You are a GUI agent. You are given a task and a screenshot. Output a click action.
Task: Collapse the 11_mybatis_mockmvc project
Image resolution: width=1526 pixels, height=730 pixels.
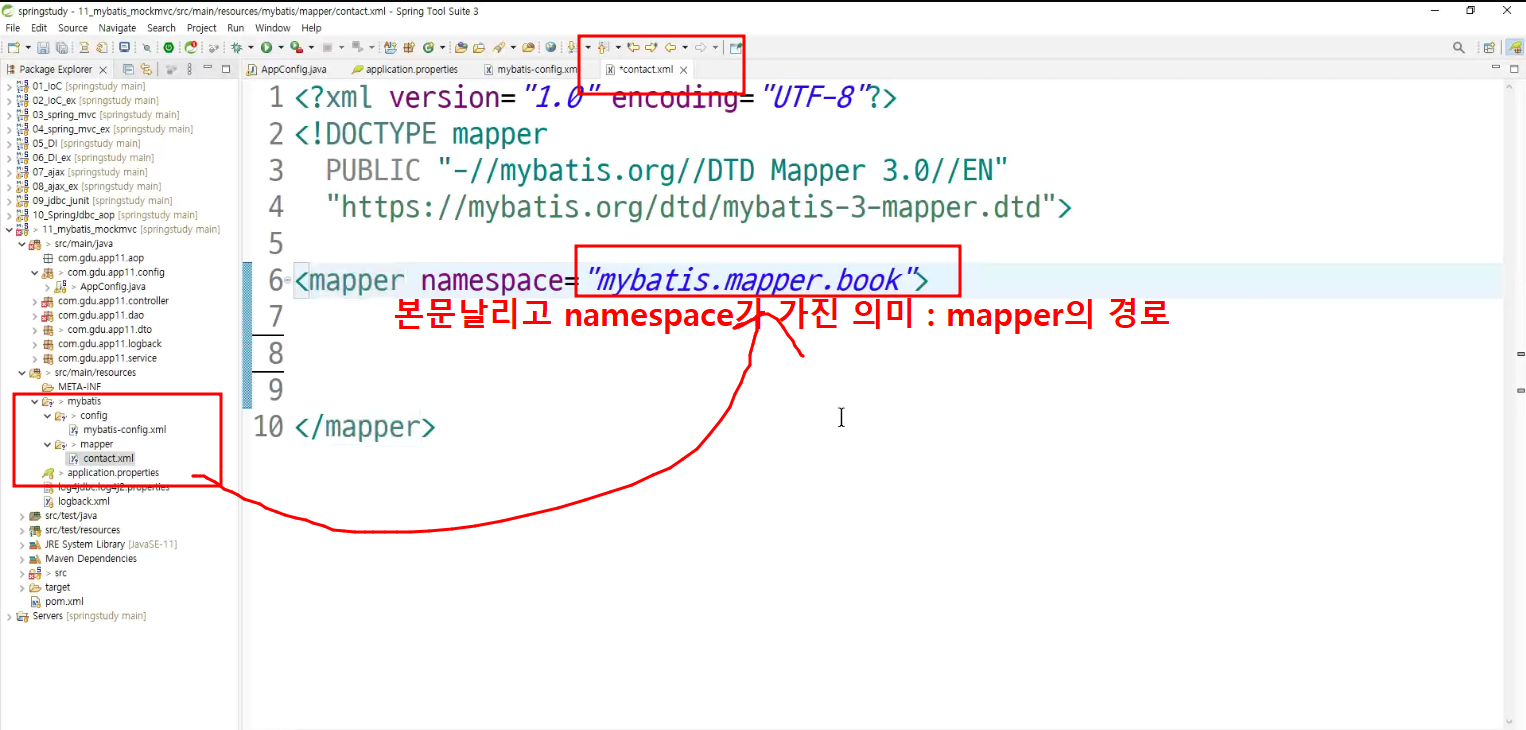click(9, 230)
